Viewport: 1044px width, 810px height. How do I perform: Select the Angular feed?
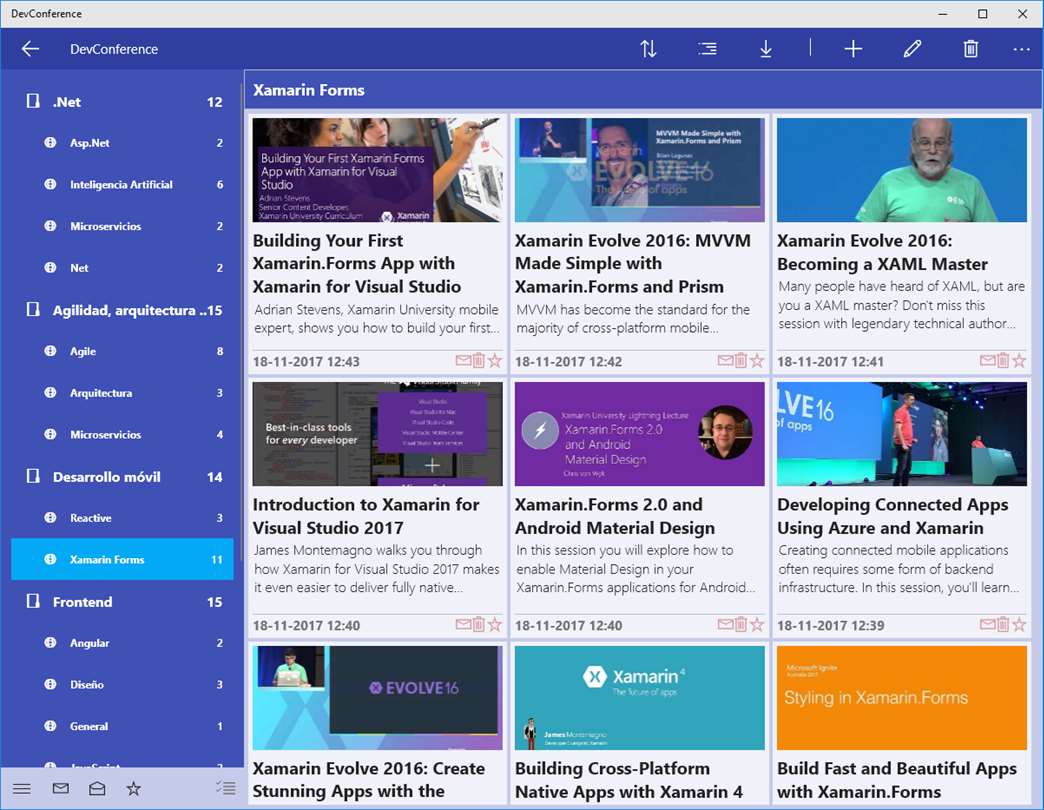123,643
